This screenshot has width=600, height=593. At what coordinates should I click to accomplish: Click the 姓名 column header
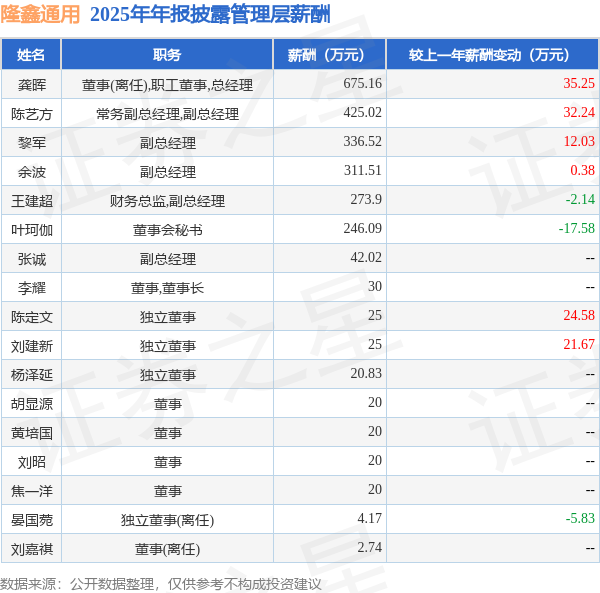(31, 55)
